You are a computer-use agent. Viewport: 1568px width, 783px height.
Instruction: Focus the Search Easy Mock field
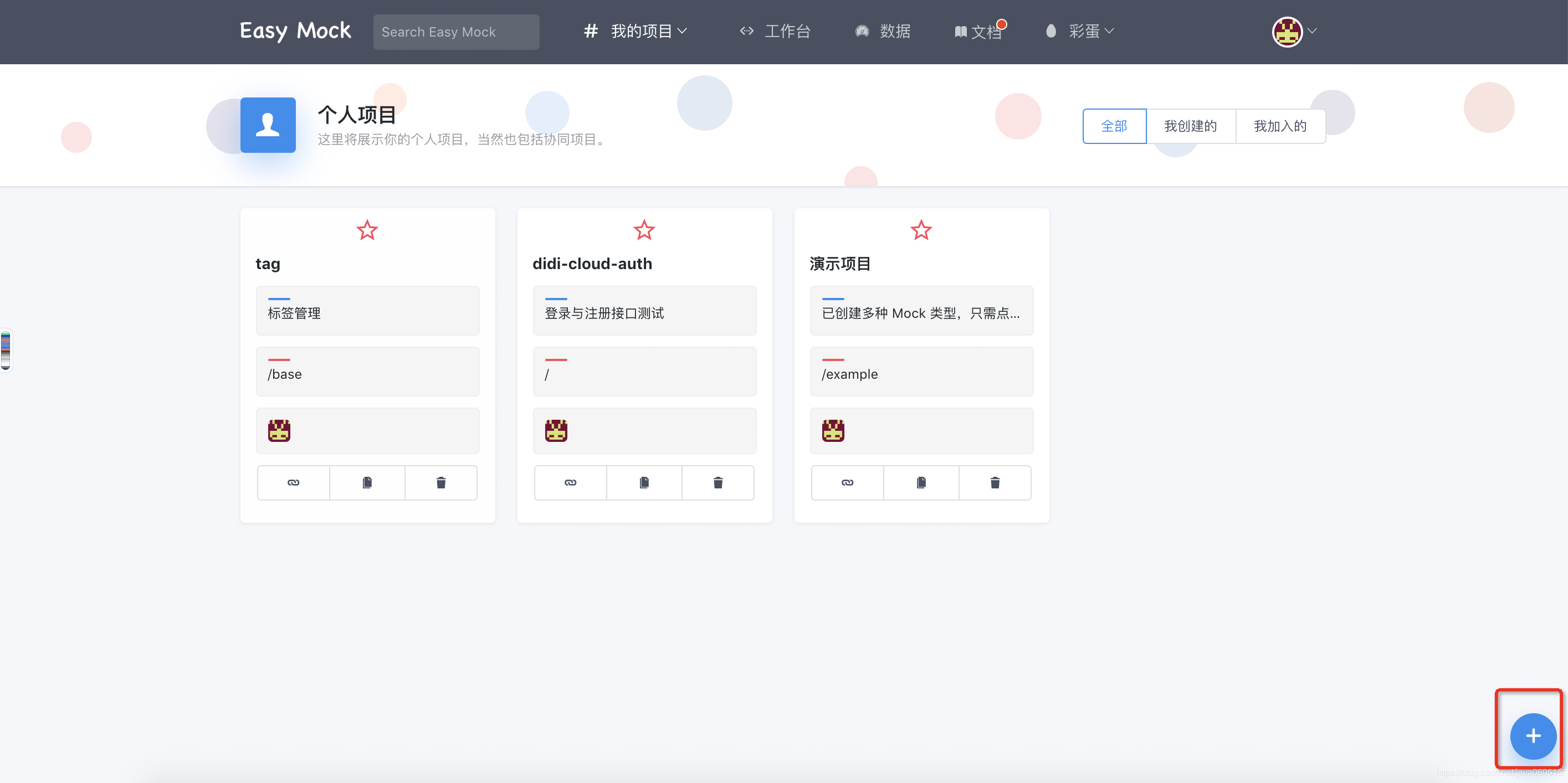pos(456,32)
